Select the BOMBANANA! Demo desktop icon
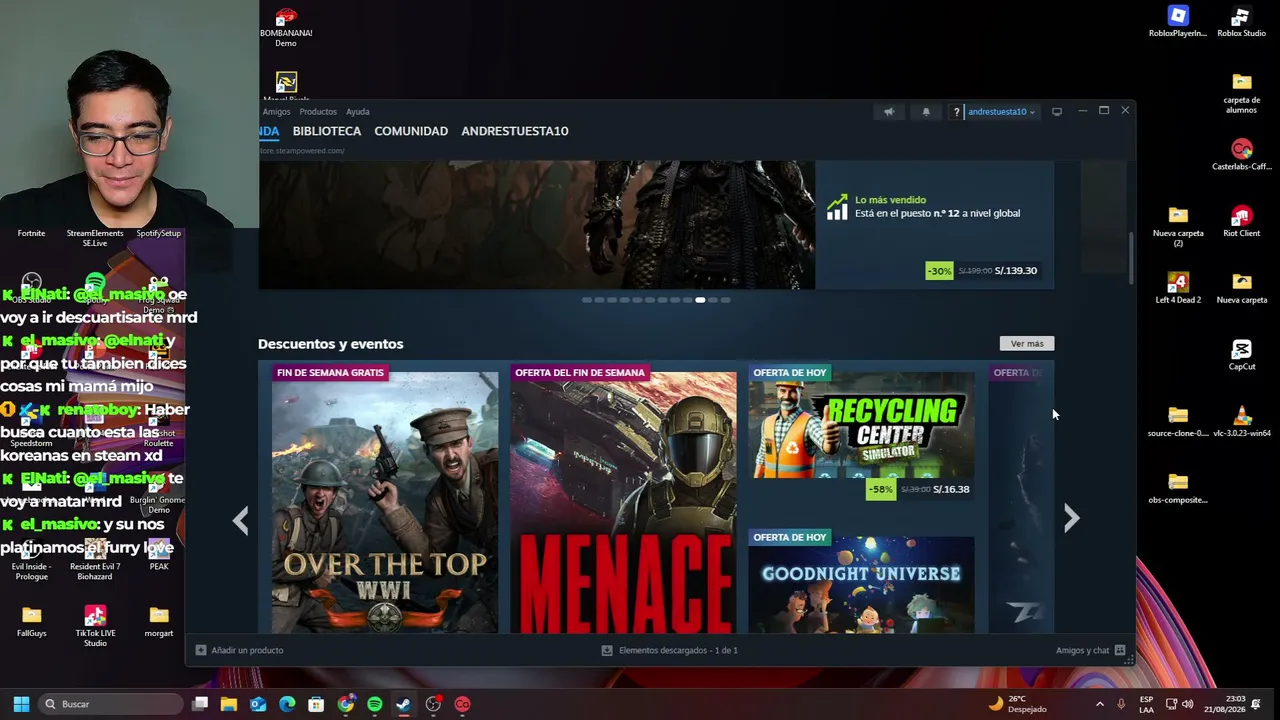This screenshot has height=720, width=1280. pos(286,27)
